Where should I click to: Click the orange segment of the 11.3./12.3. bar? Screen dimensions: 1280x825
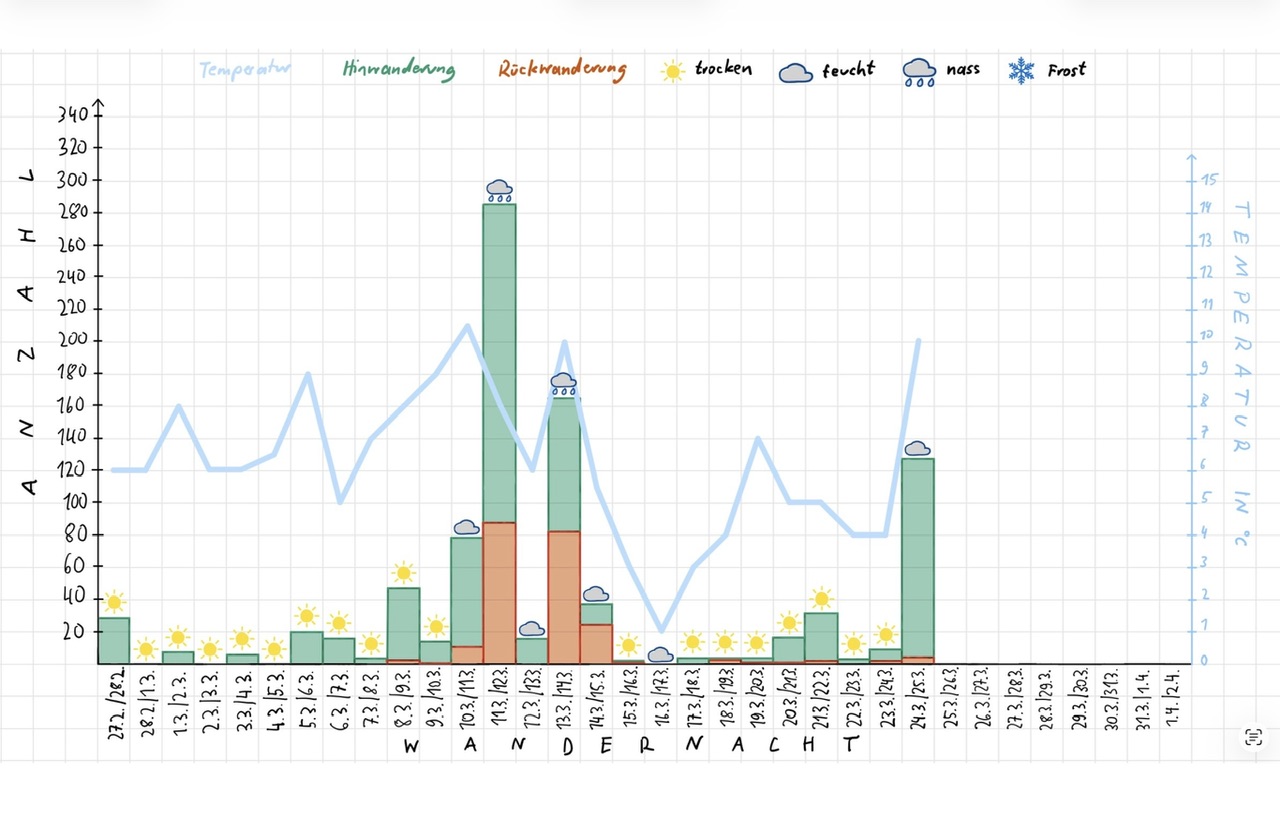tap(499, 592)
